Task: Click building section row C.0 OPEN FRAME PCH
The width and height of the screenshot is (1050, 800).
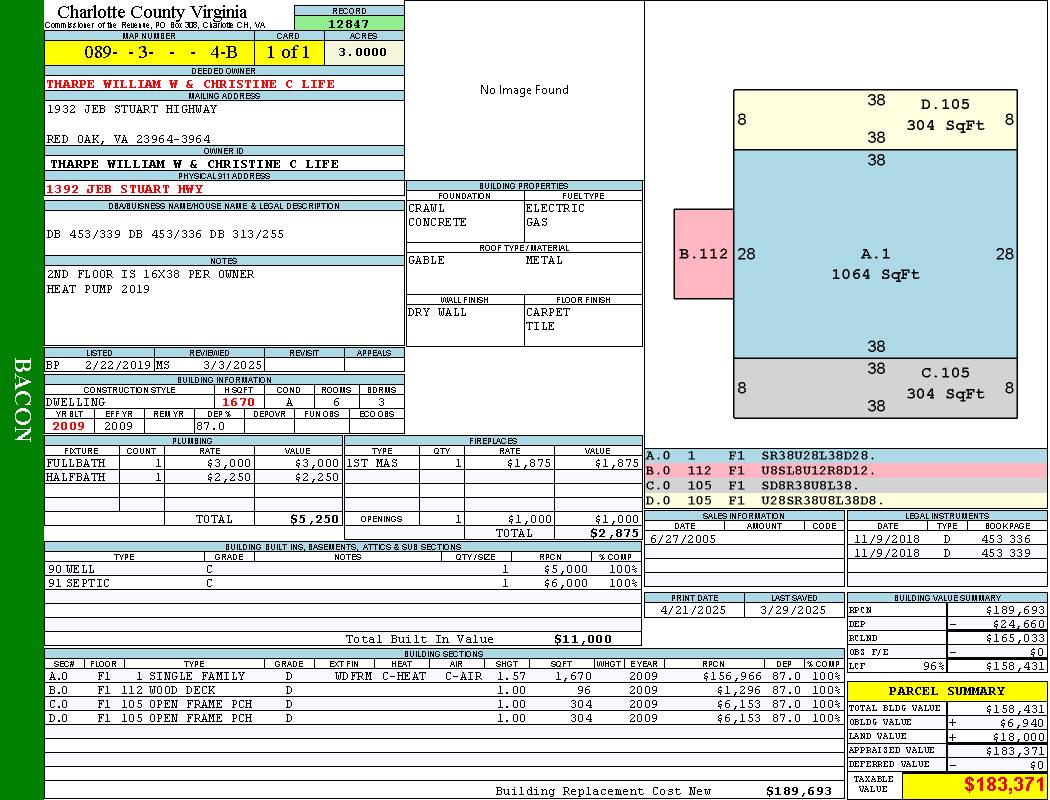Action: (x=444, y=704)
